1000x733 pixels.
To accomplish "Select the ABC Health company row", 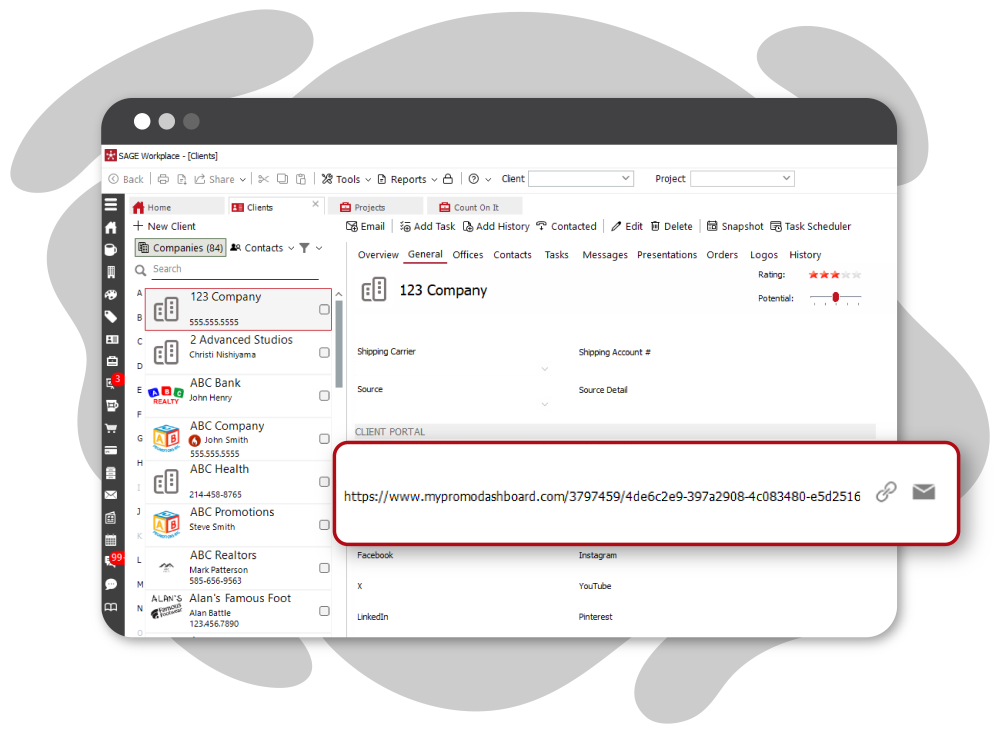I will [x=238, y=482].
